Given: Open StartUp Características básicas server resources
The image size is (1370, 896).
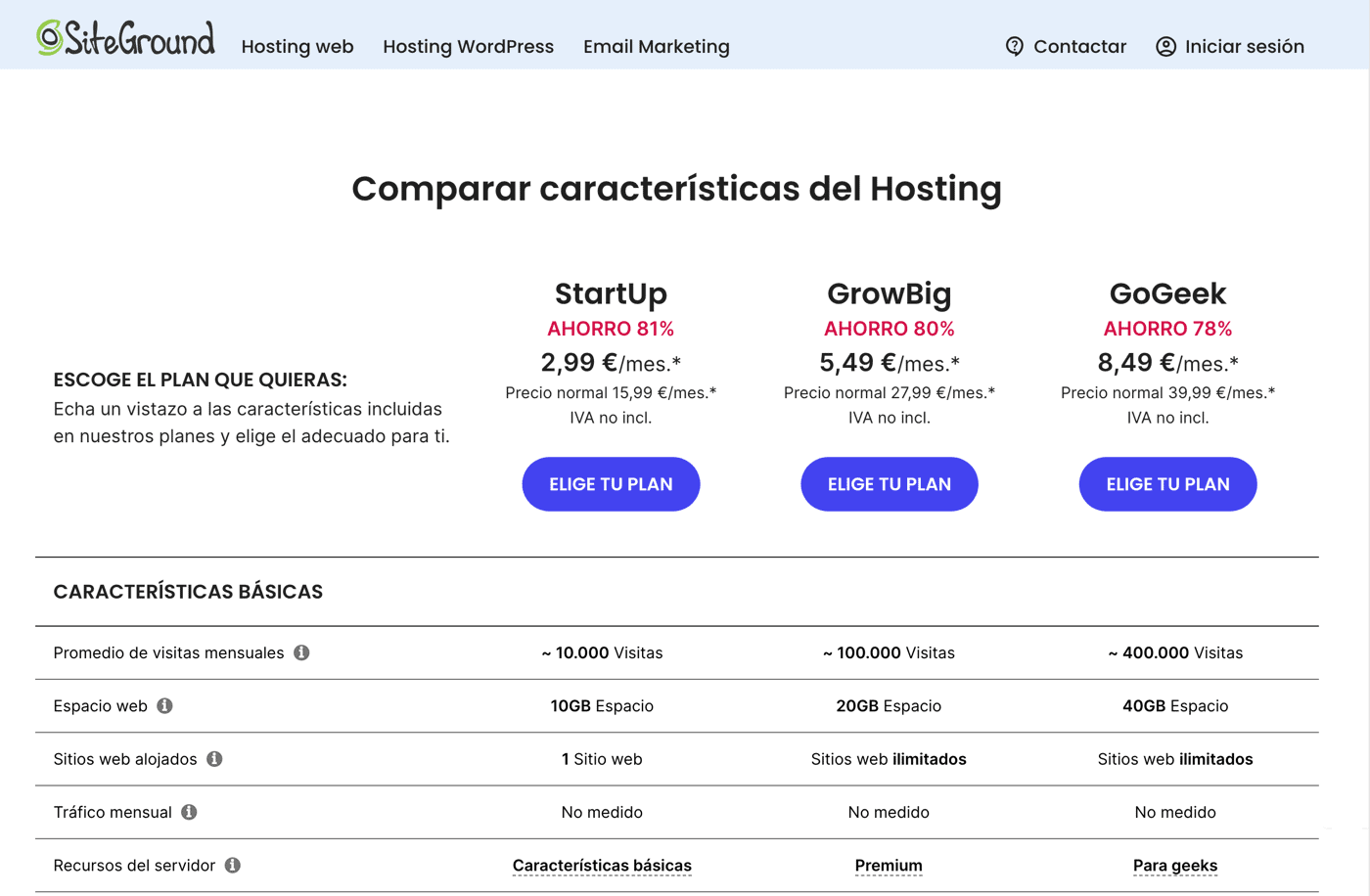Looking at the screenshot, I should tap(602, 866).
